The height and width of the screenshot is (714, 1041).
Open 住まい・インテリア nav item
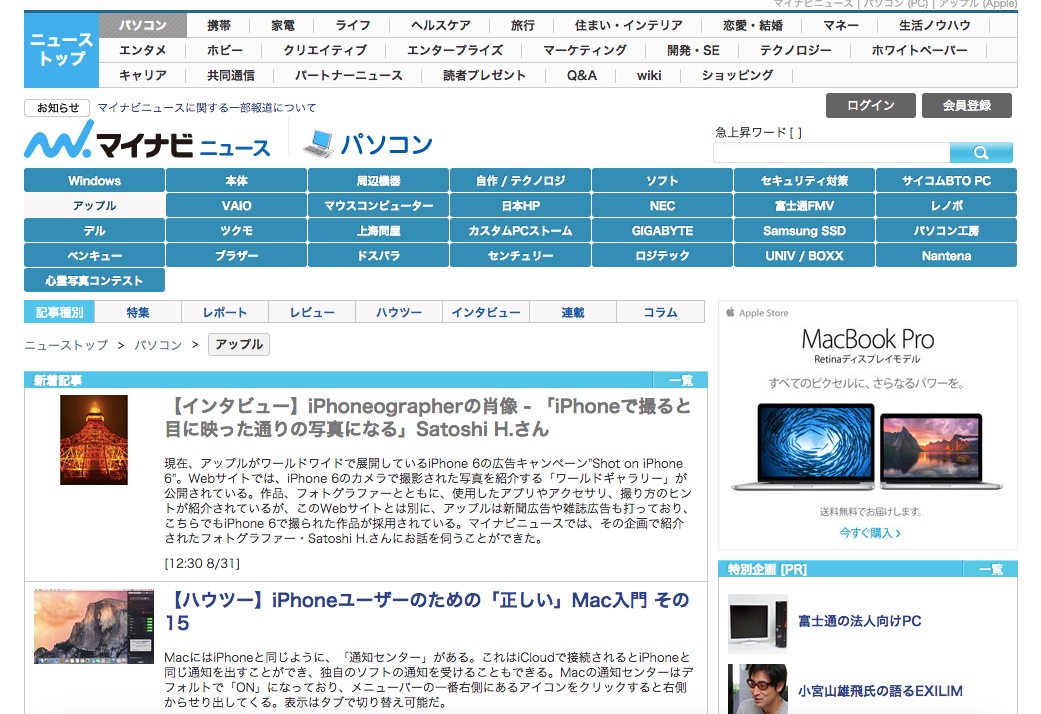(628, 26)
